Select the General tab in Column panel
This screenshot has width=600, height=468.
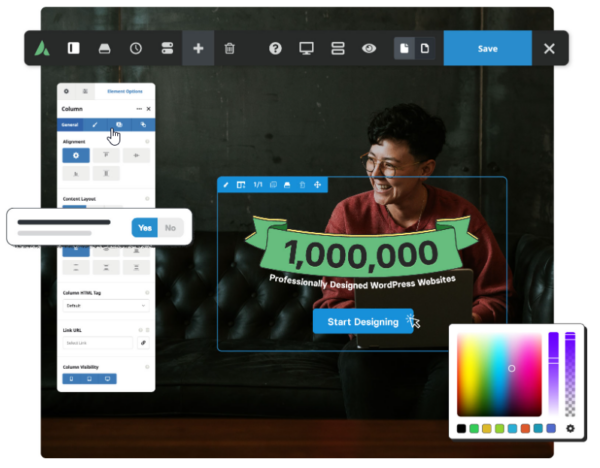click(70, 125)
